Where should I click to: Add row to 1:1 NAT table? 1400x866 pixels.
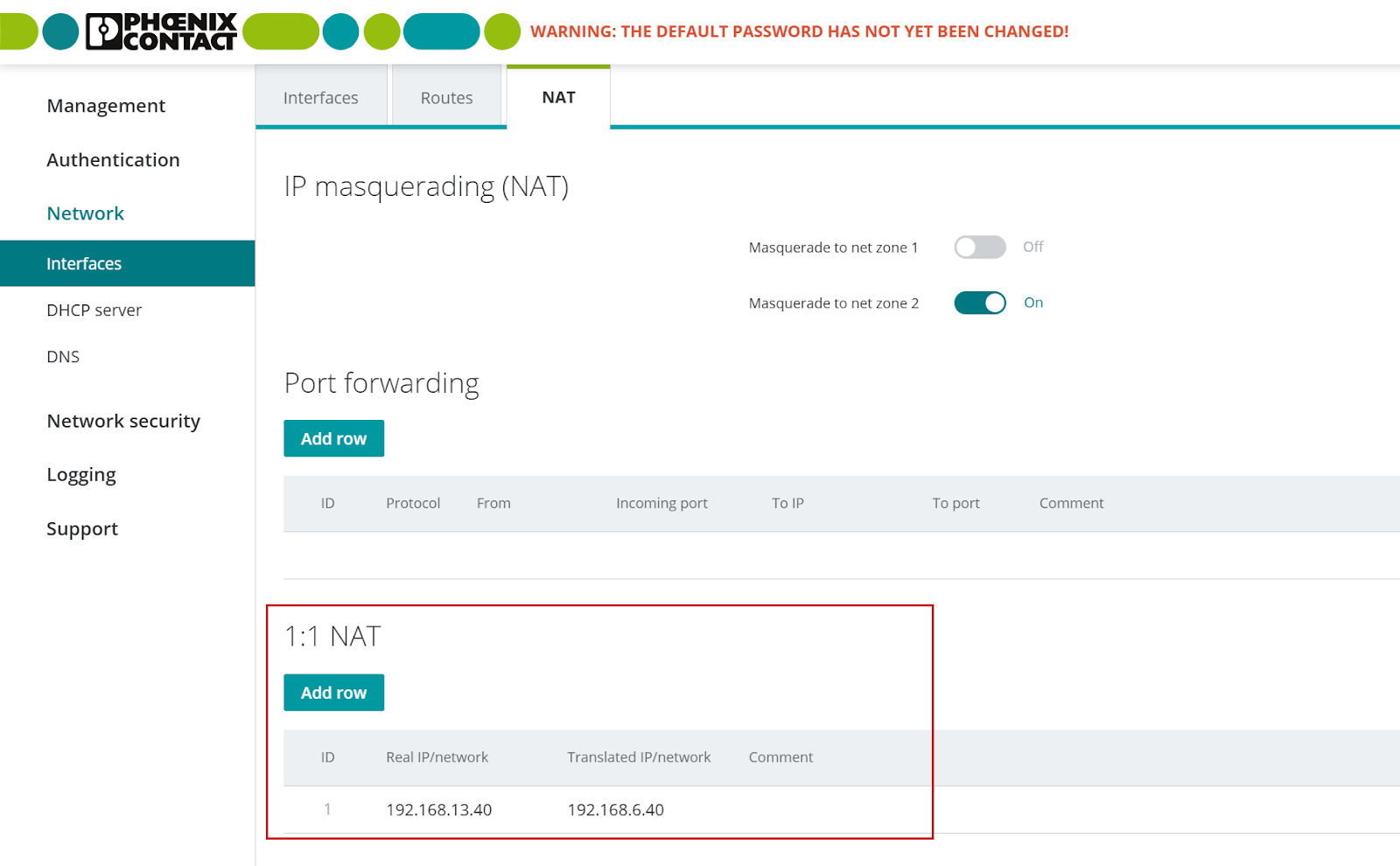coord(333,692)
